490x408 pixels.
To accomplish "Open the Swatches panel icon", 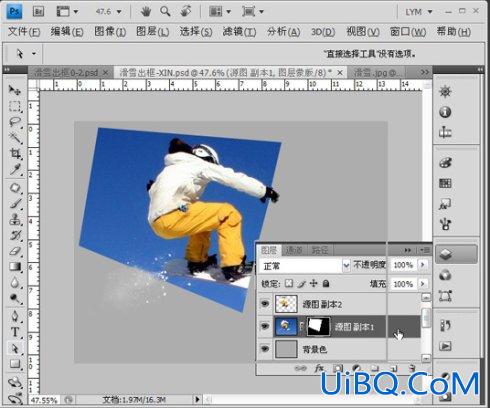I will (445, 183).
